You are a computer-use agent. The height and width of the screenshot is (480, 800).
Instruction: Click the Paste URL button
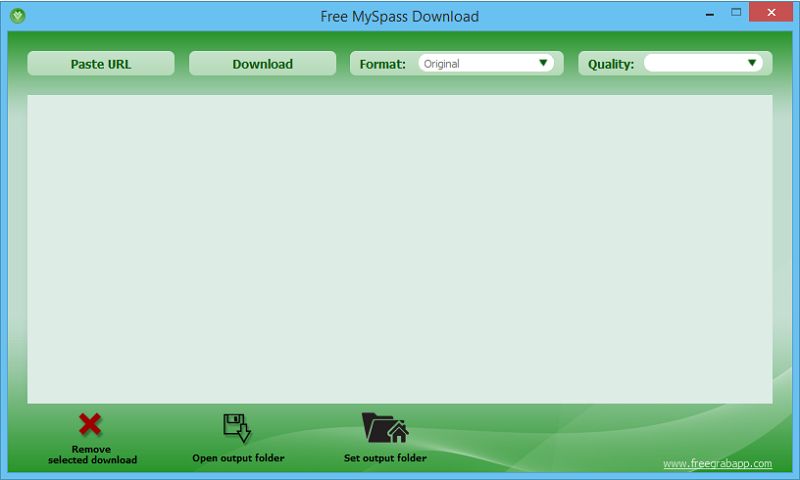pos(101,64)
